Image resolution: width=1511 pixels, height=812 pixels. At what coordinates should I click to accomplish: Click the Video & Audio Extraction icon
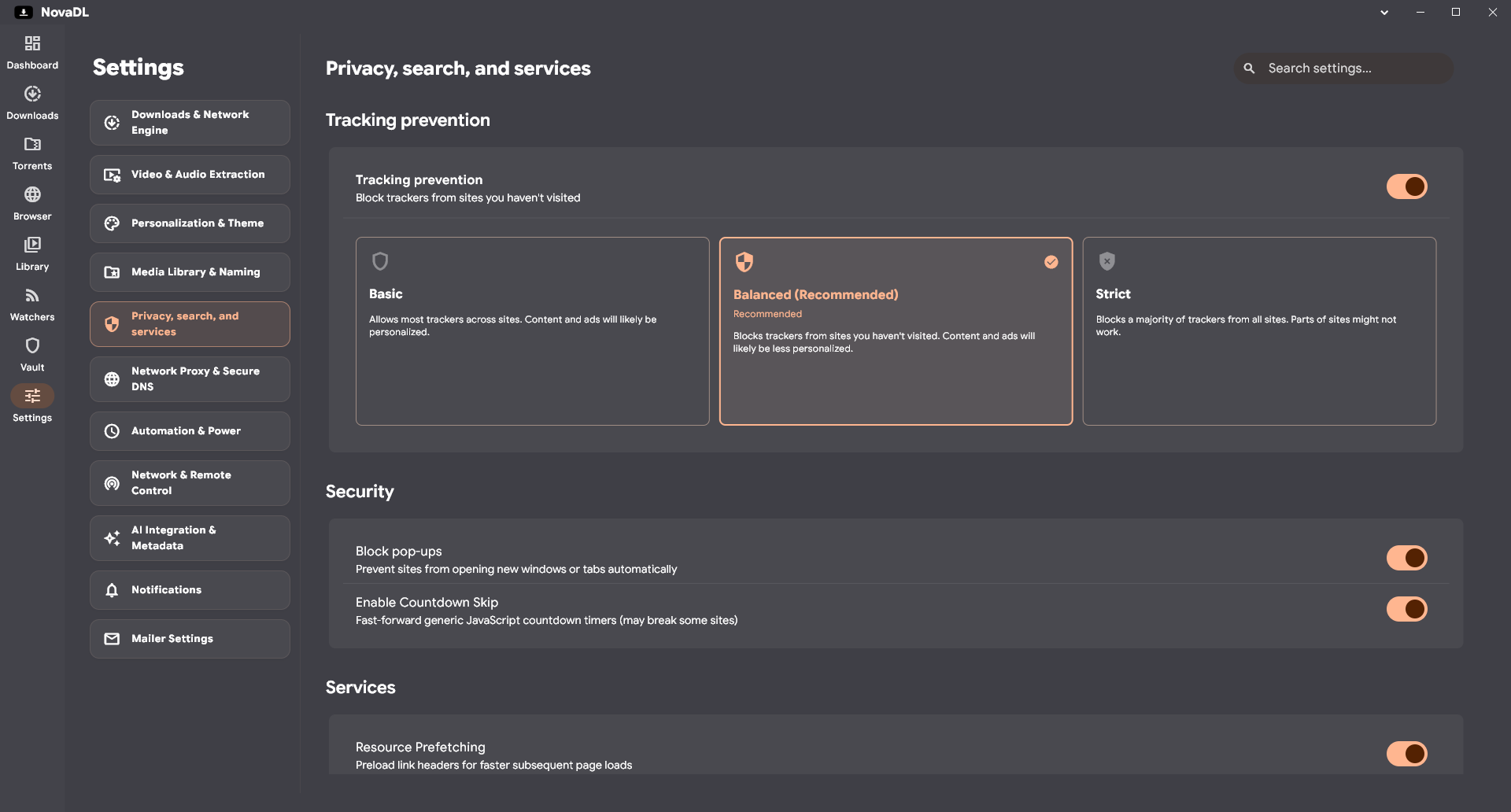112,175
